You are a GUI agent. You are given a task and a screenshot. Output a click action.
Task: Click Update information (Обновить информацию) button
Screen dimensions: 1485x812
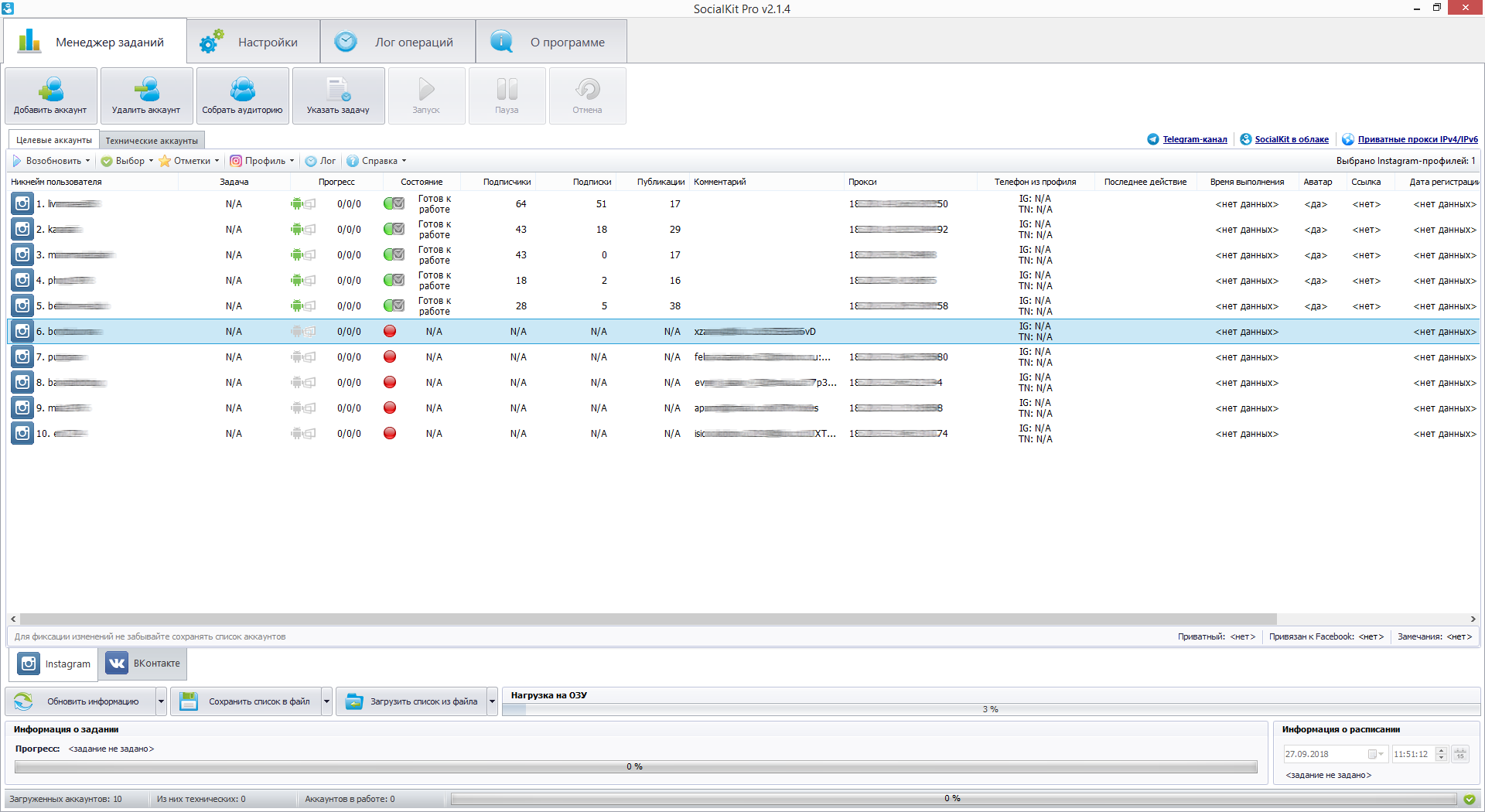[80, 701]
